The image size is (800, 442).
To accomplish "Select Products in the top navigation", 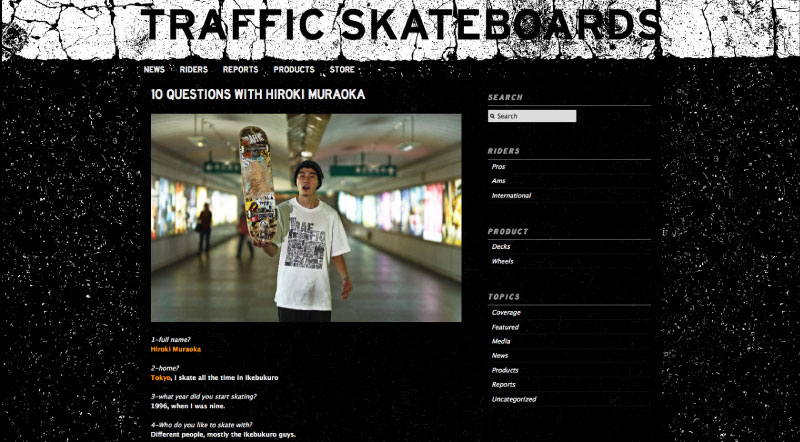I will pos(294,69).
